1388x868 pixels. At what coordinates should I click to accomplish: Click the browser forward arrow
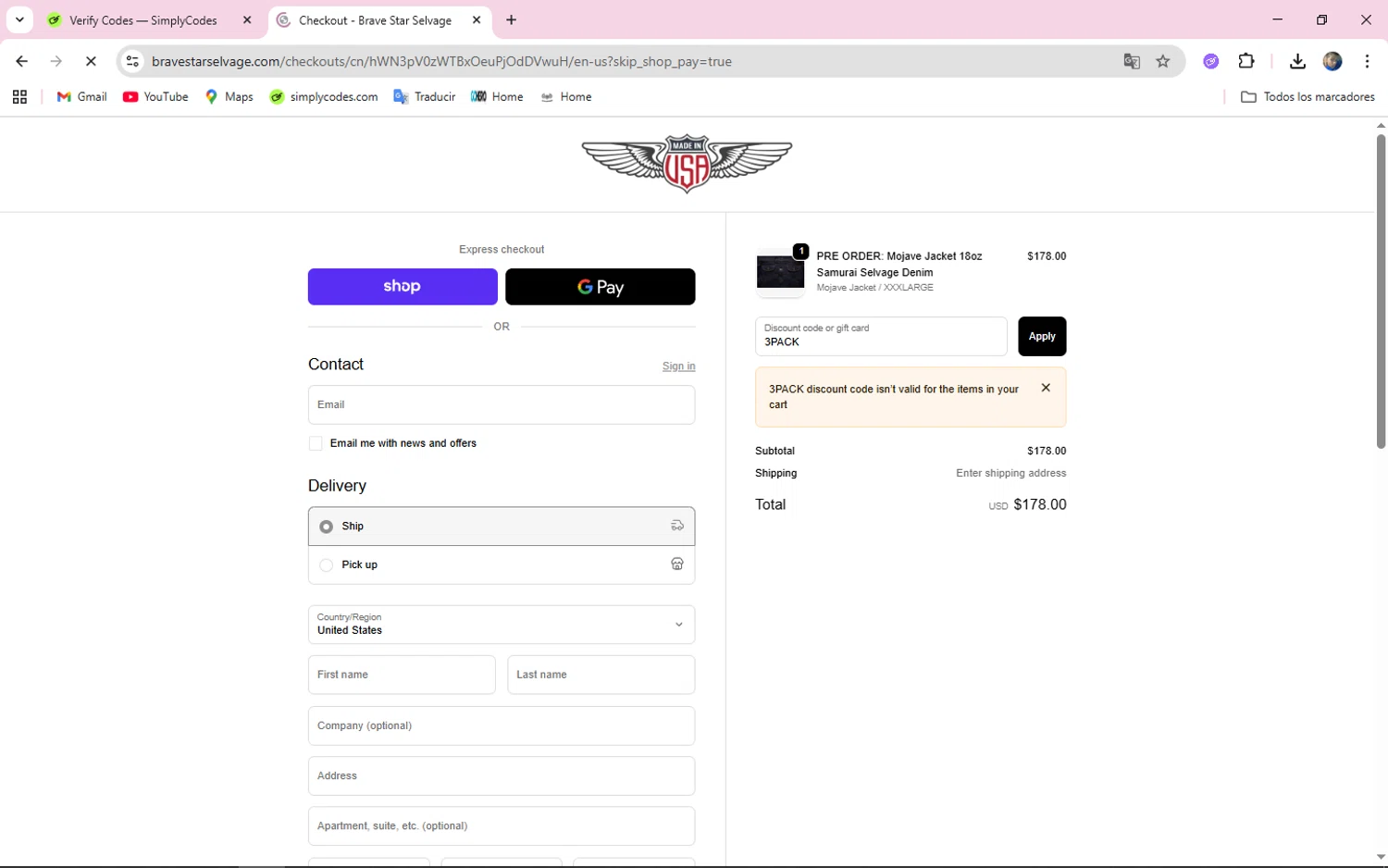tap(56, 61)
